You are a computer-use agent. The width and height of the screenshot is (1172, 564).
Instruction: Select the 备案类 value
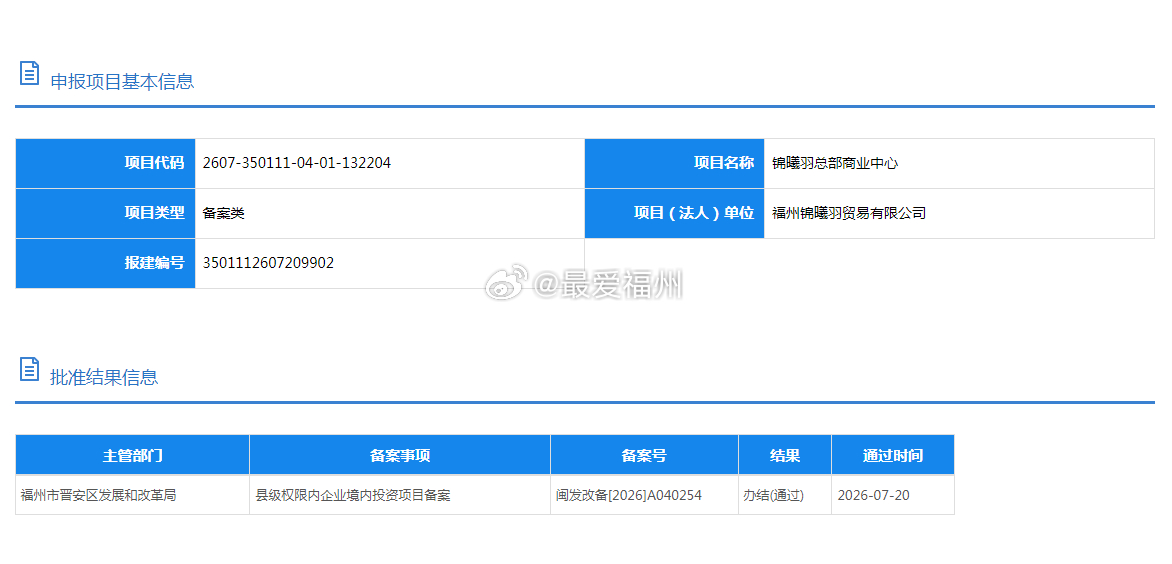pos(223,214)
